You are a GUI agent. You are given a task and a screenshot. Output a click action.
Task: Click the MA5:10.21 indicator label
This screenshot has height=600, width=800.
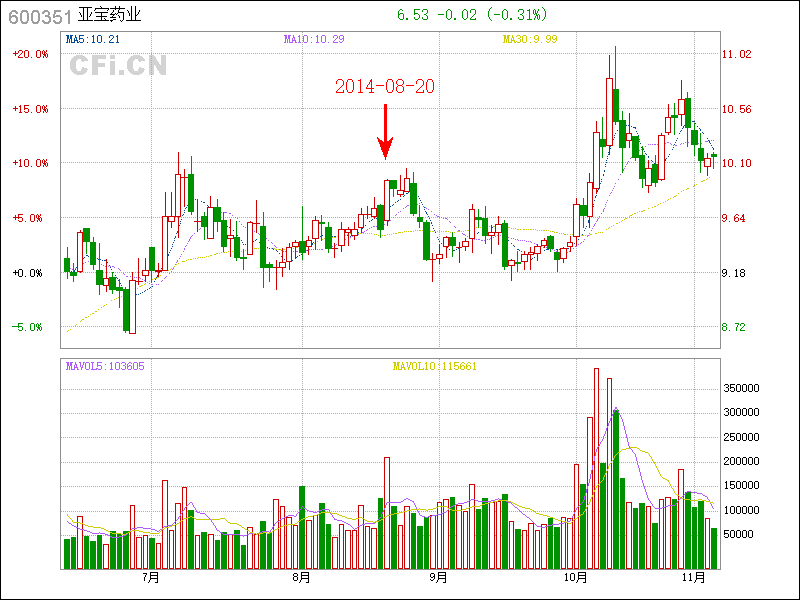coord(92,39)
